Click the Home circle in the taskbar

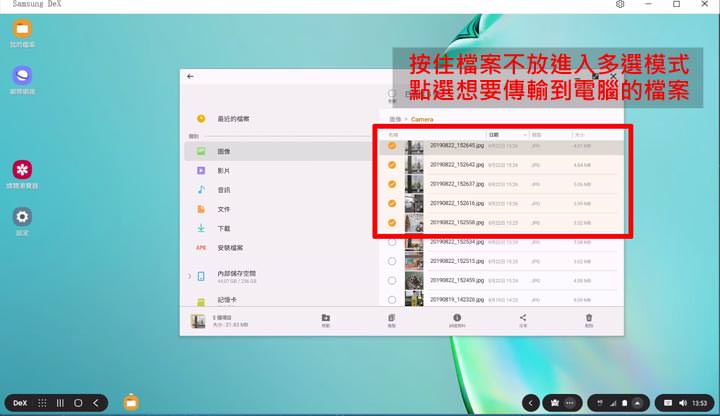point(78,403)
